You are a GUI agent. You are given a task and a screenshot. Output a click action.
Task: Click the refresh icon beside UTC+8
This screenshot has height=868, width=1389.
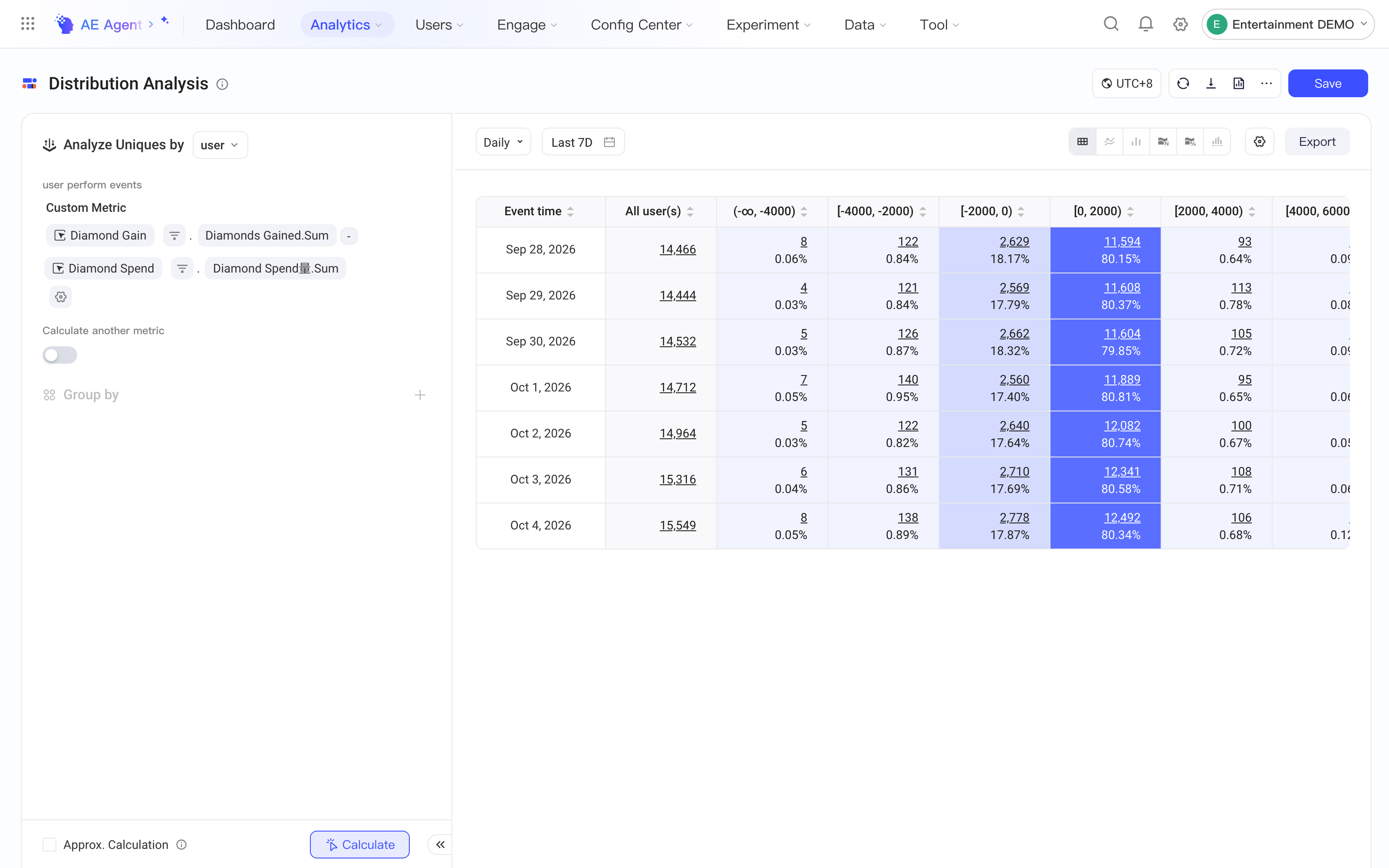coord(1183,84)
